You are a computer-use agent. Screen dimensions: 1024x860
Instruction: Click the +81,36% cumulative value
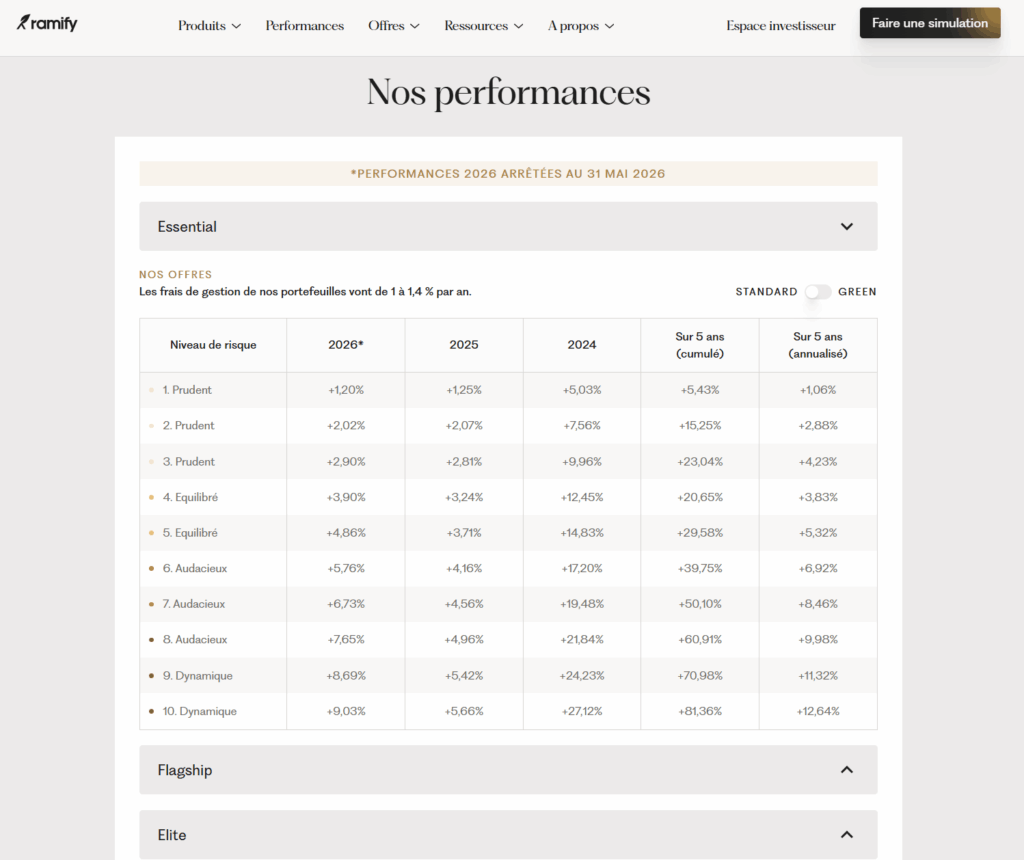pyautogui.click(x=699, y=711)
